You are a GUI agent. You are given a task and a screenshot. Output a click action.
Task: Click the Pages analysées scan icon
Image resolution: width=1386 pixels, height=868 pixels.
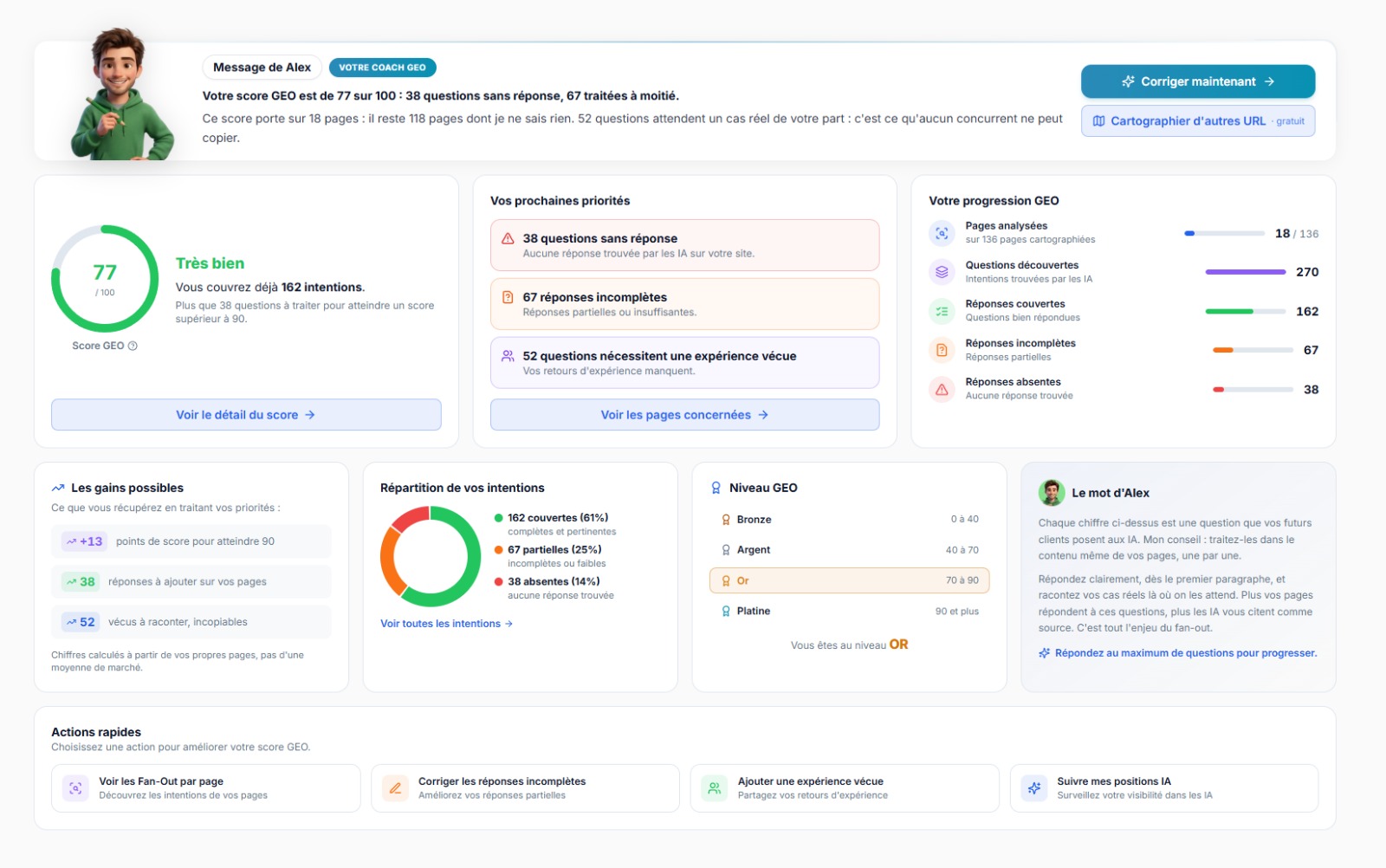click(942, 233)
